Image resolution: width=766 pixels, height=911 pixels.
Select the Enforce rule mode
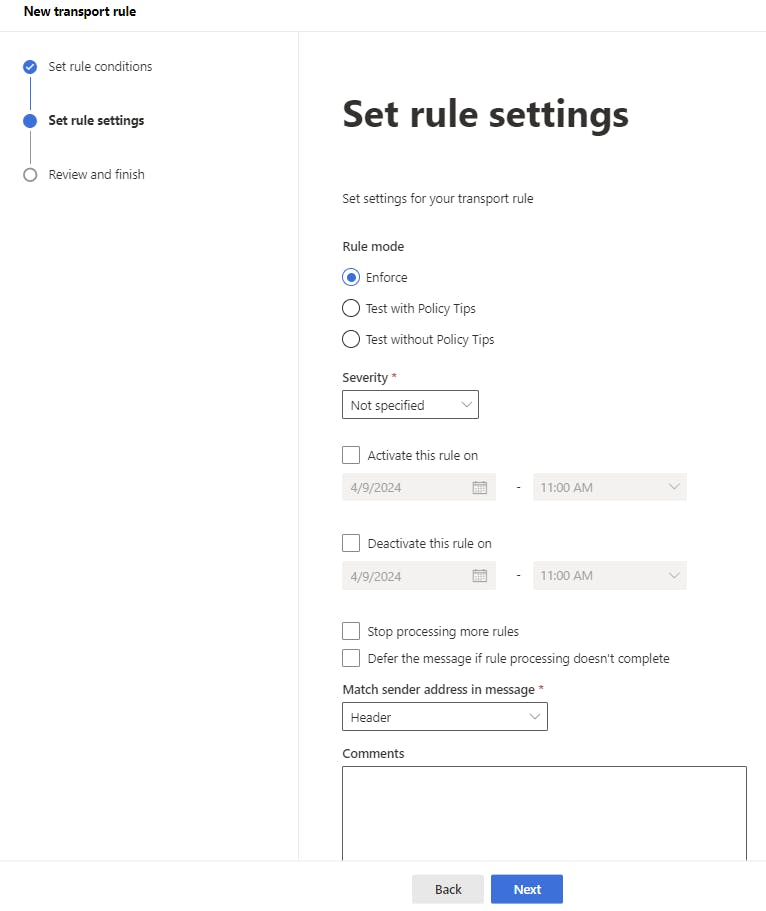pos(351,277)
